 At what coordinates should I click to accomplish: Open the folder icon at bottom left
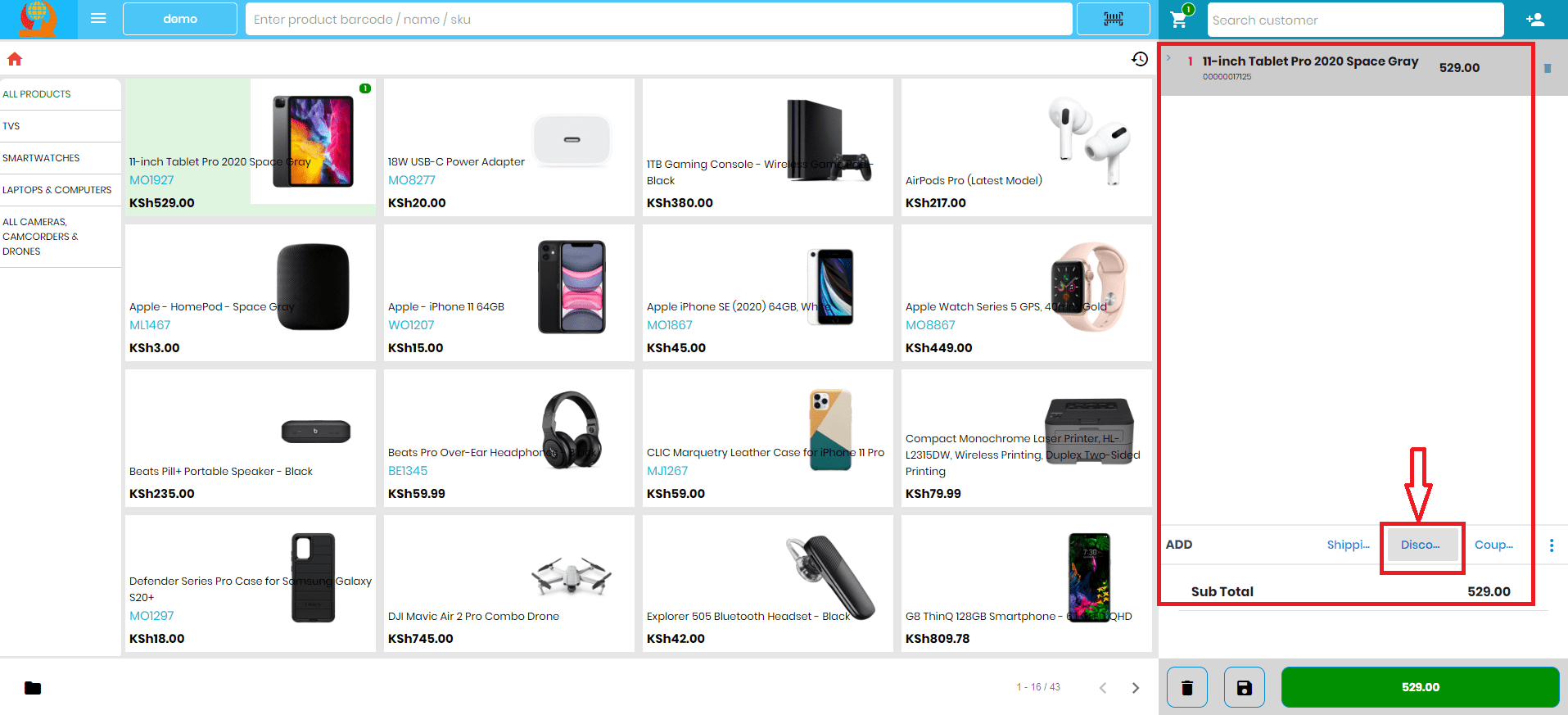[x=33, y=688]
